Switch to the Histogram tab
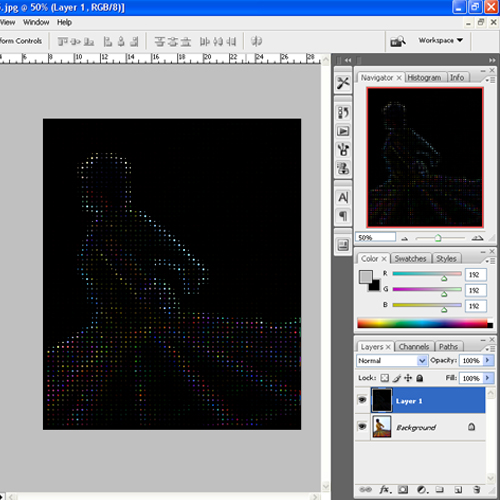 coord(424,77)
